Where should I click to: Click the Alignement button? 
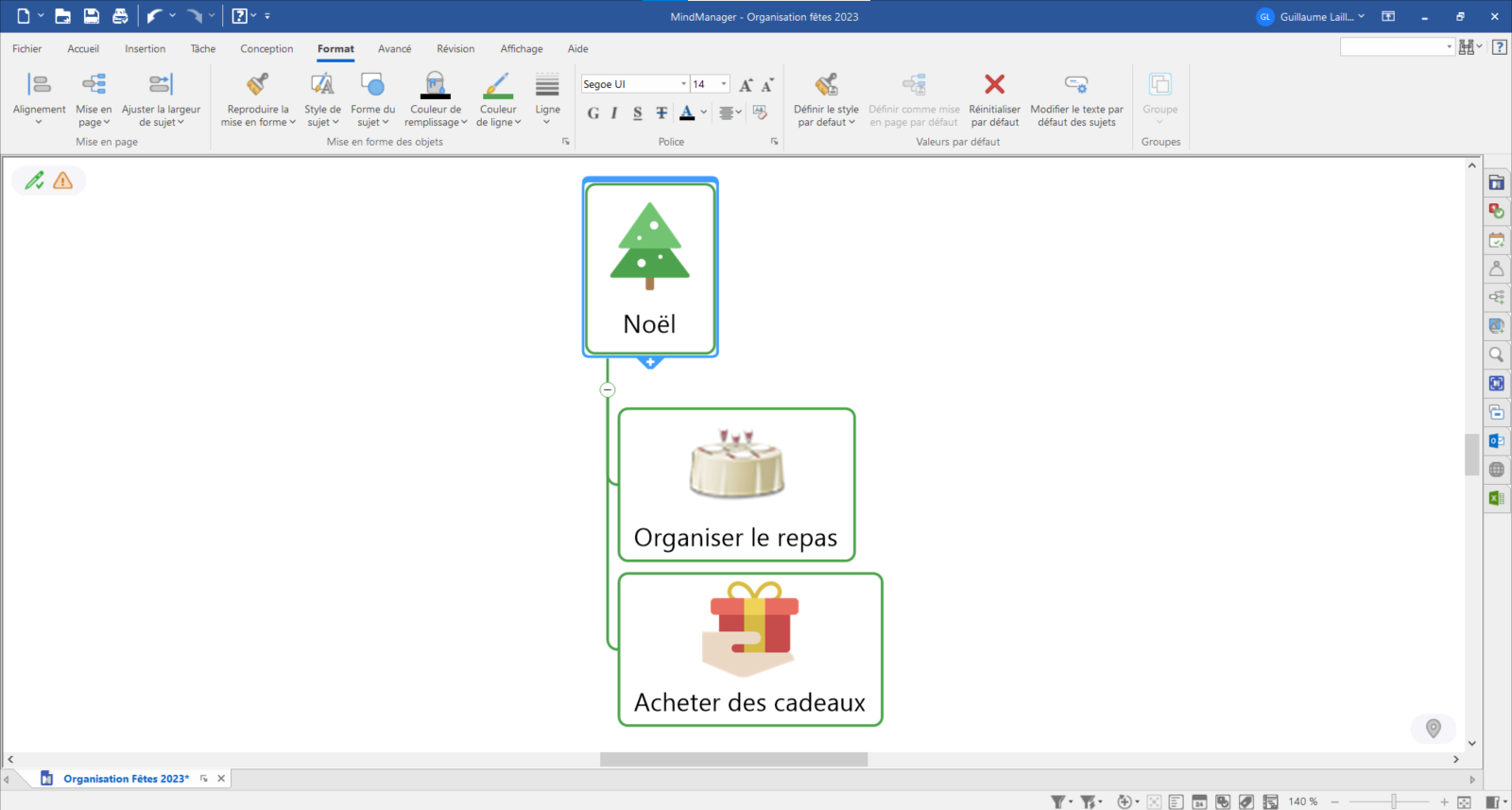pos(39,85)
